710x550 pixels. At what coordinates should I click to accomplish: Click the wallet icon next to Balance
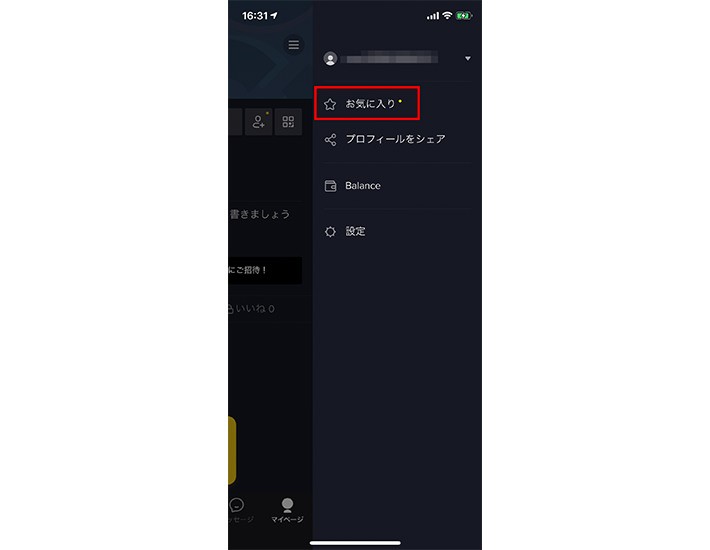point(331,186)
